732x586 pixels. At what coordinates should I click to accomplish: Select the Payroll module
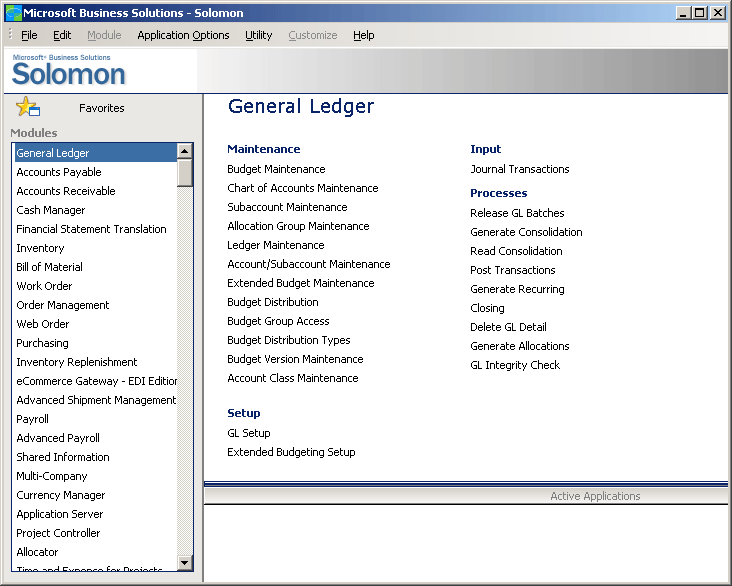pos(95,419)
